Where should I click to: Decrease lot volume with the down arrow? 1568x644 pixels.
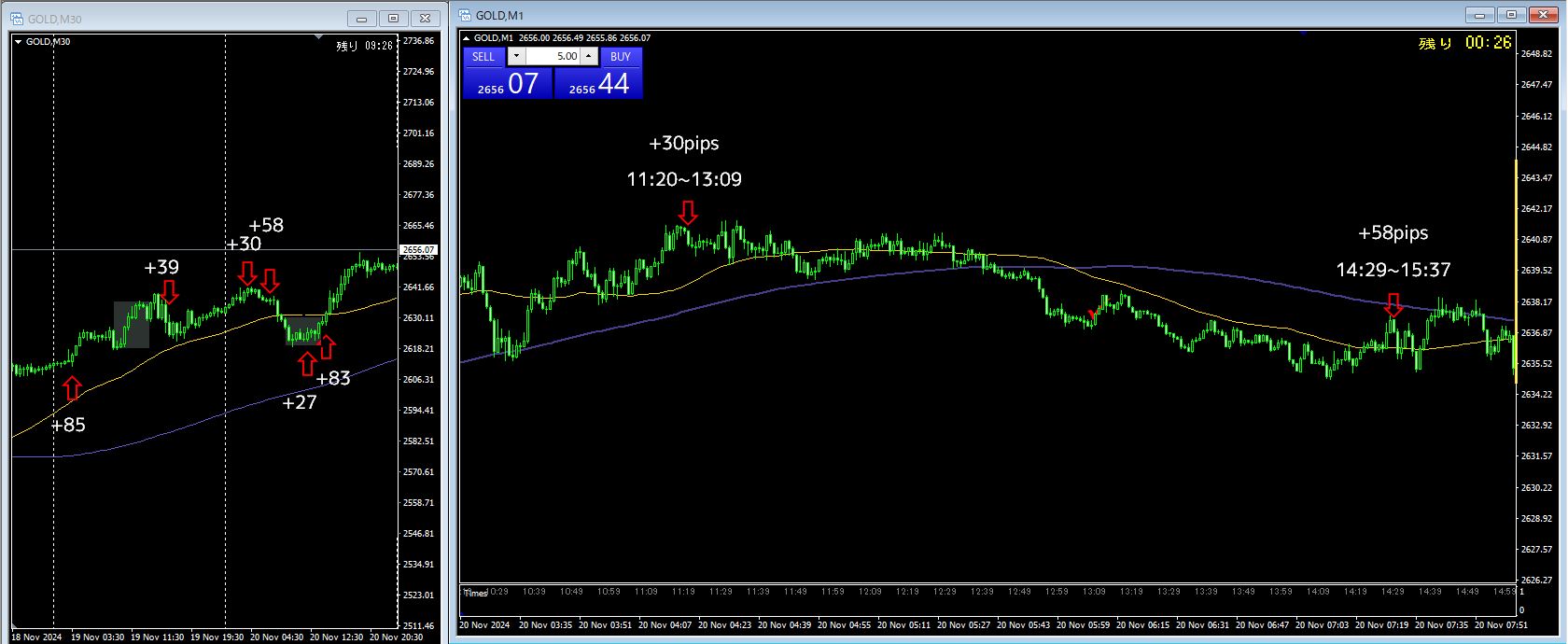[x=516, y=56]
